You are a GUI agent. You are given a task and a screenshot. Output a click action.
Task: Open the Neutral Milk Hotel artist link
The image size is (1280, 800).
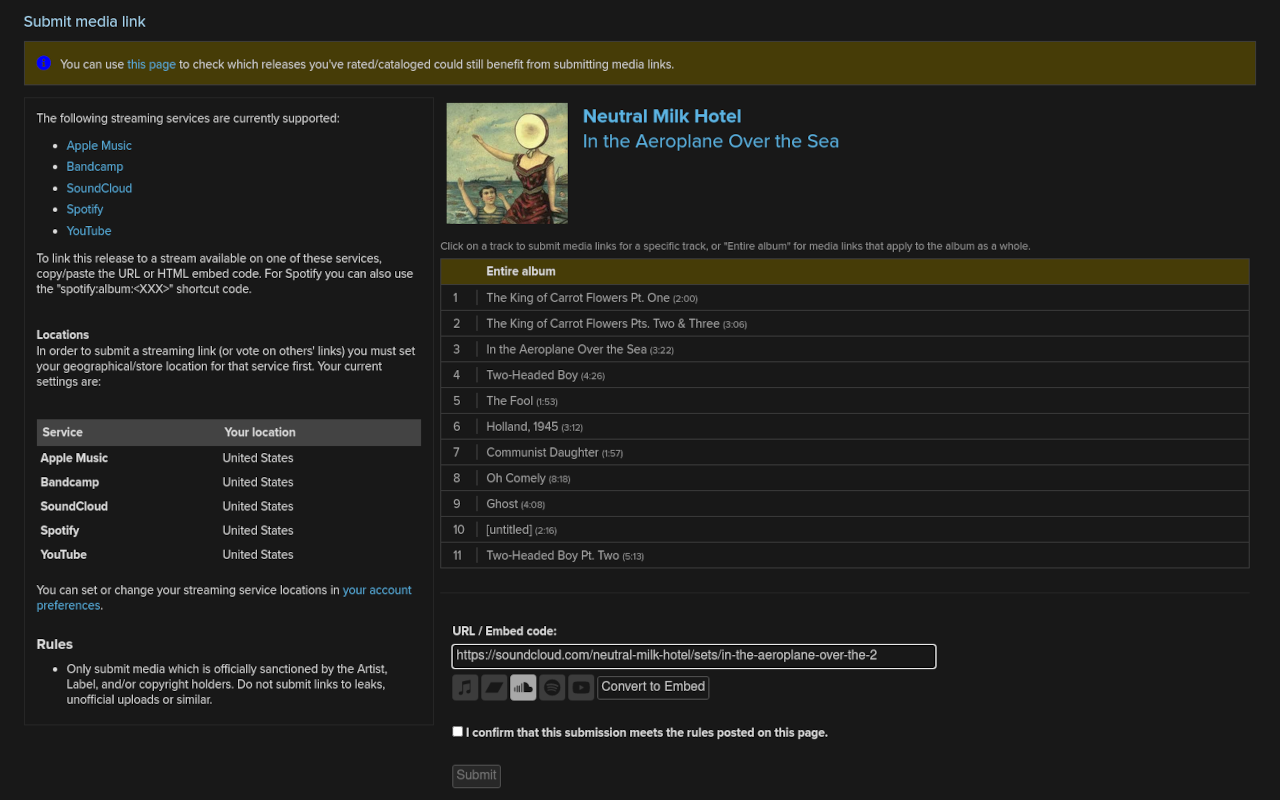[x=662, y=116]
